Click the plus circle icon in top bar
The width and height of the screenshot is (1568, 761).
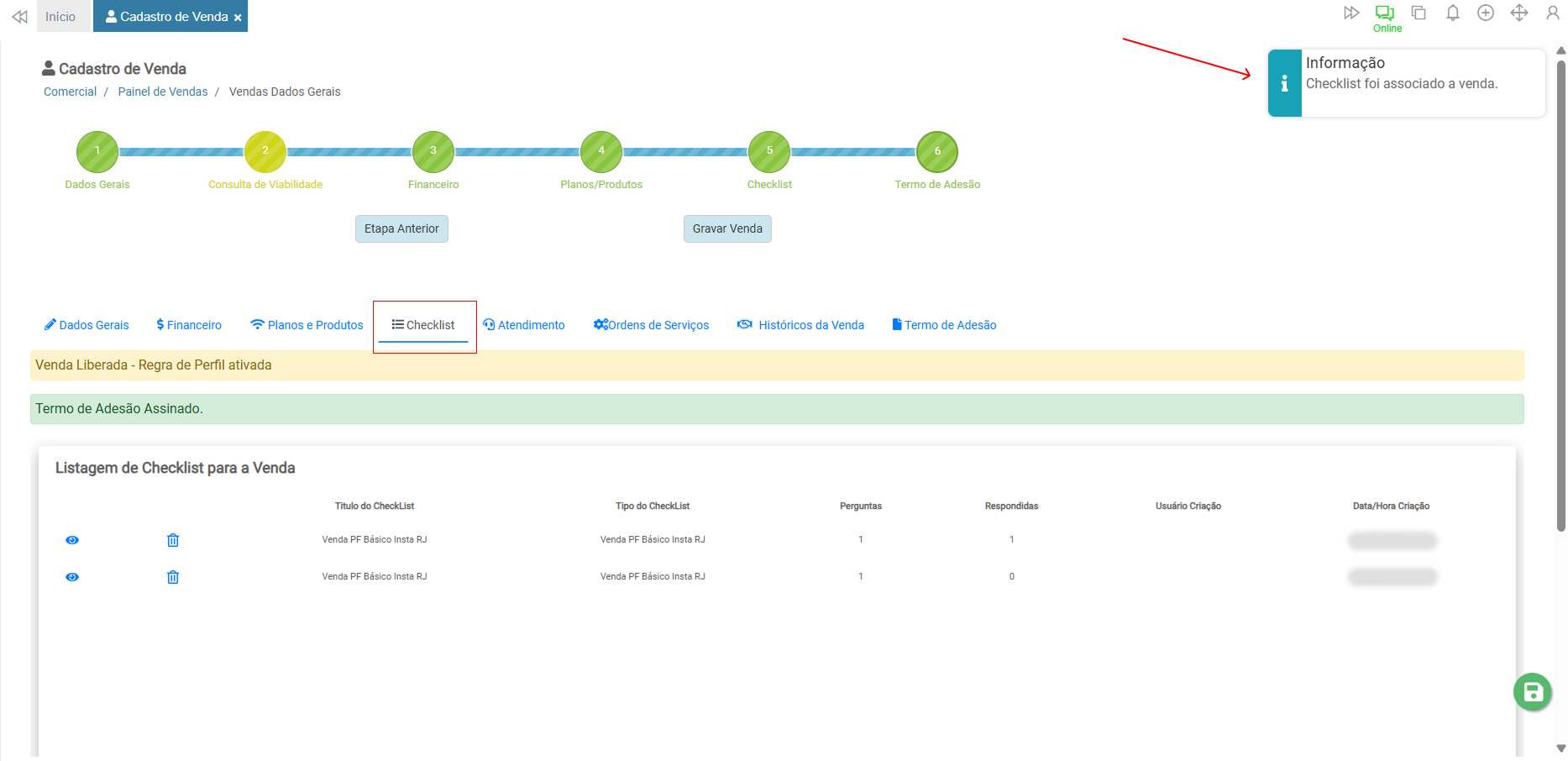[x=1486, y=13]
